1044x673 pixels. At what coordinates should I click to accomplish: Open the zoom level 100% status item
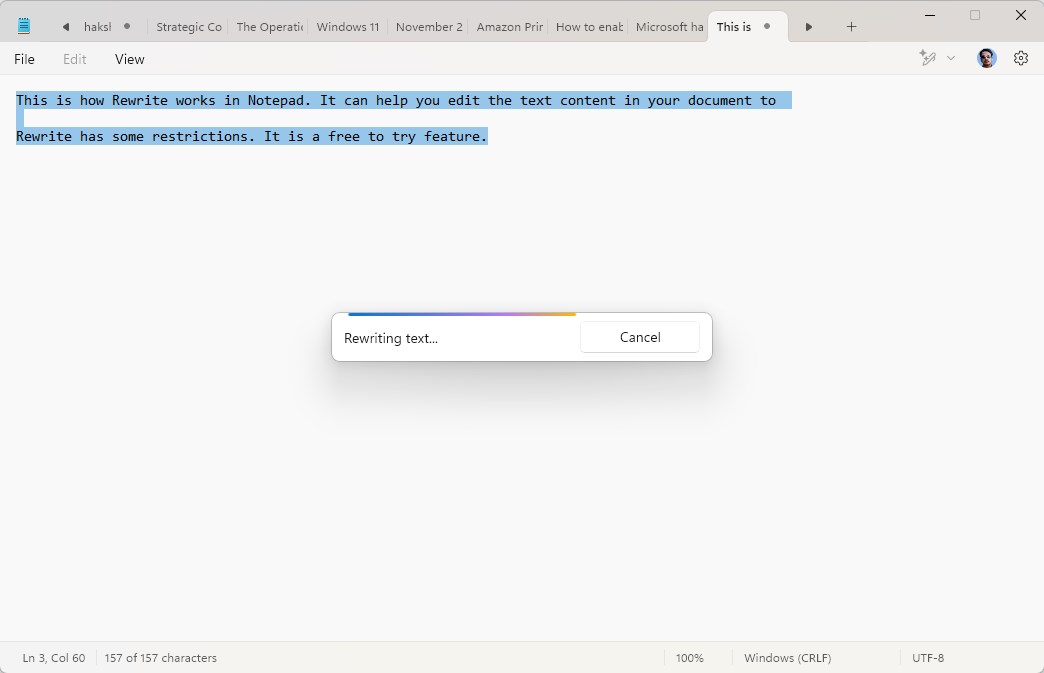click(x=689, y=658)
